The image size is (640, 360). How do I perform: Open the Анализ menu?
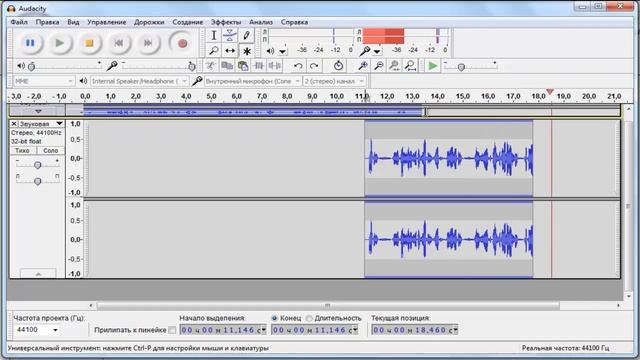click(261, 22)
